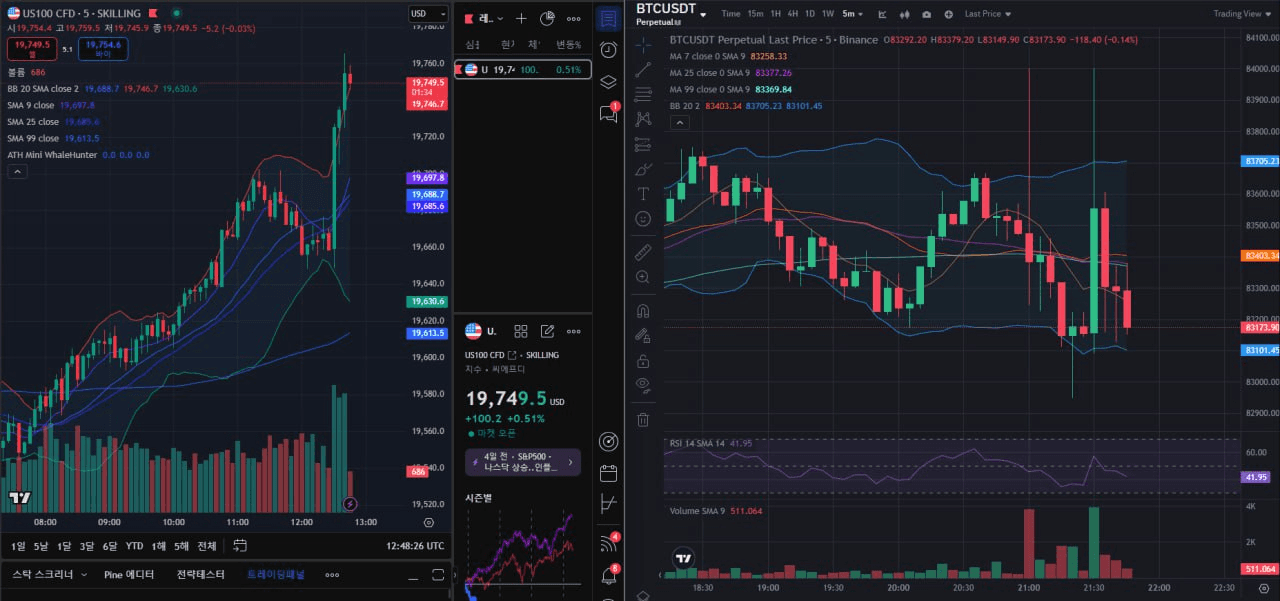Remove drawings with the trash icon
This screenshot has height=601, width=1280.
pyautogui.click(x=643, y=420)
